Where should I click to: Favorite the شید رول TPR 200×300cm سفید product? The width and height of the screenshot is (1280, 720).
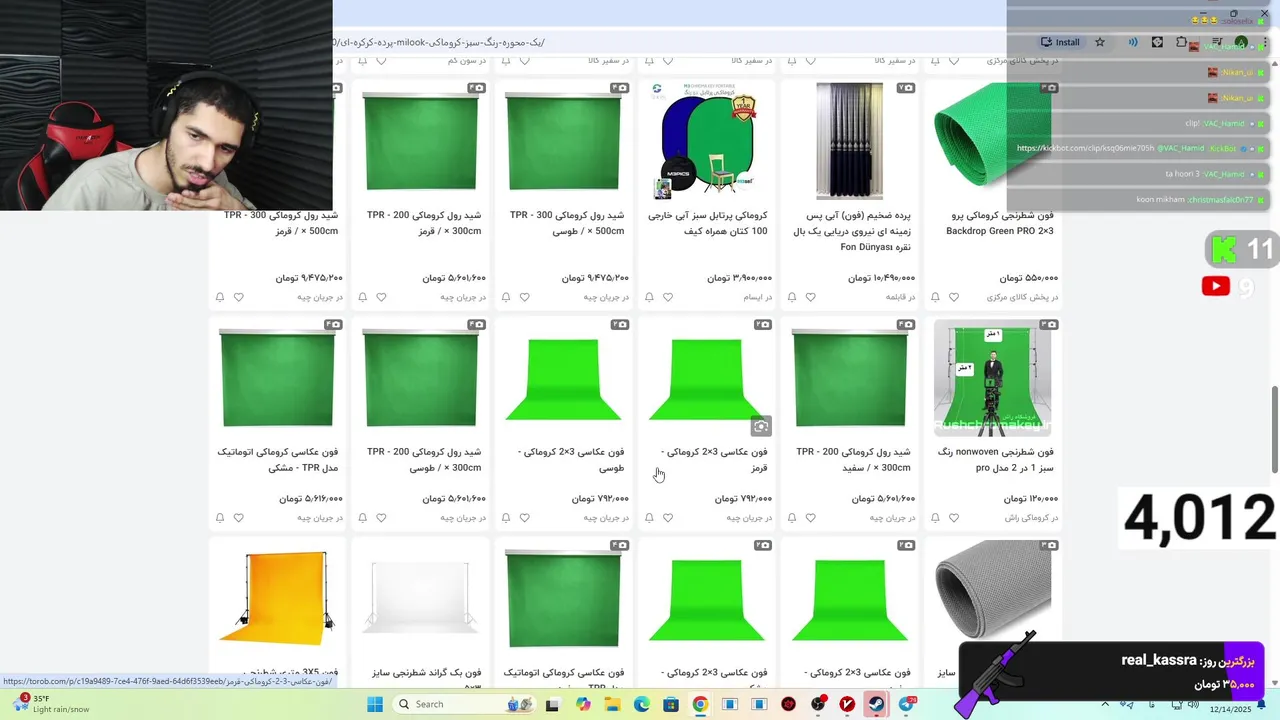click(x=811, y=518)
